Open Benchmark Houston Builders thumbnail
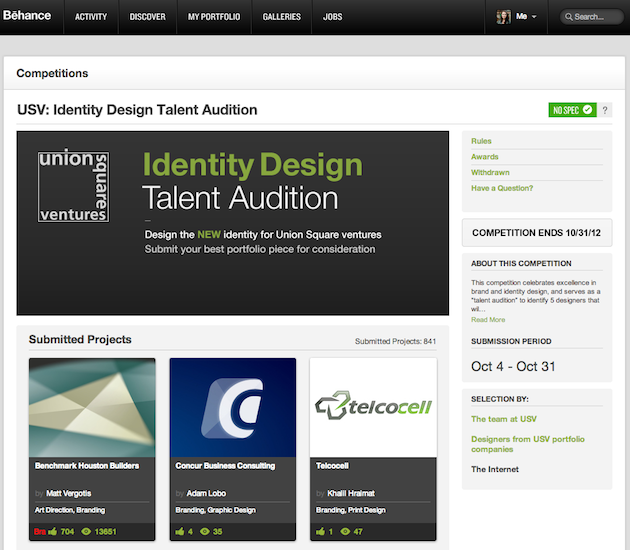630x550 pixels. tap(92, 407)
